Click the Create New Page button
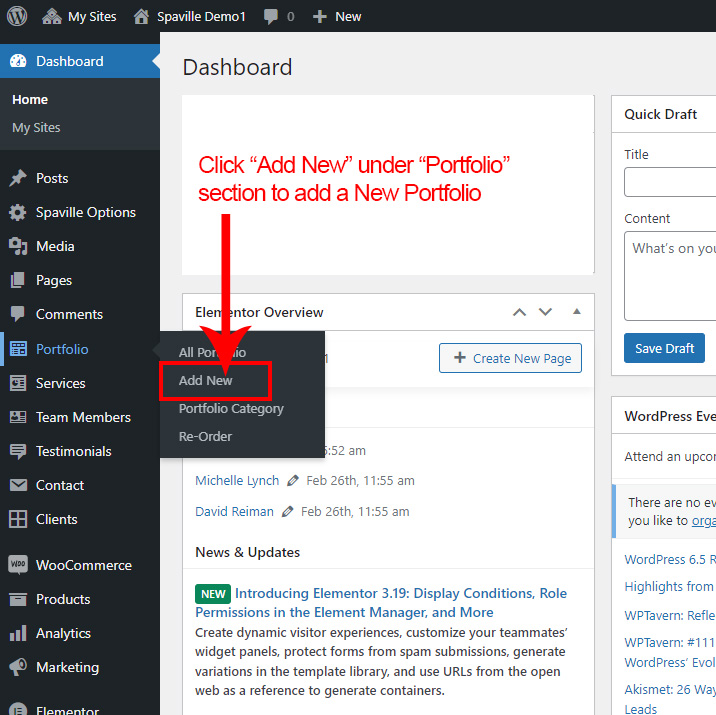The width and height of the screenshot is (716, 715). click(510, 358)
